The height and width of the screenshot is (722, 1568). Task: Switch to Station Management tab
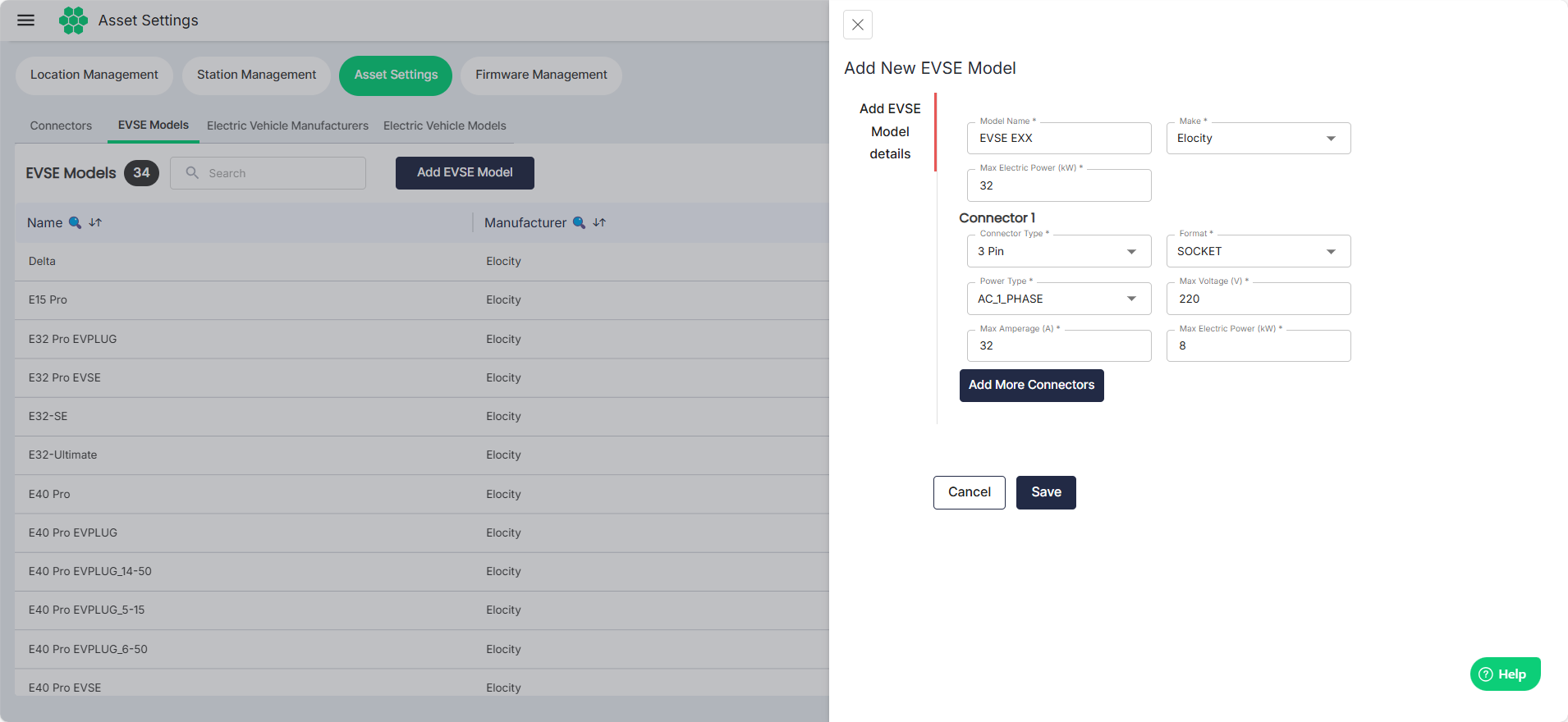point(256,75)
